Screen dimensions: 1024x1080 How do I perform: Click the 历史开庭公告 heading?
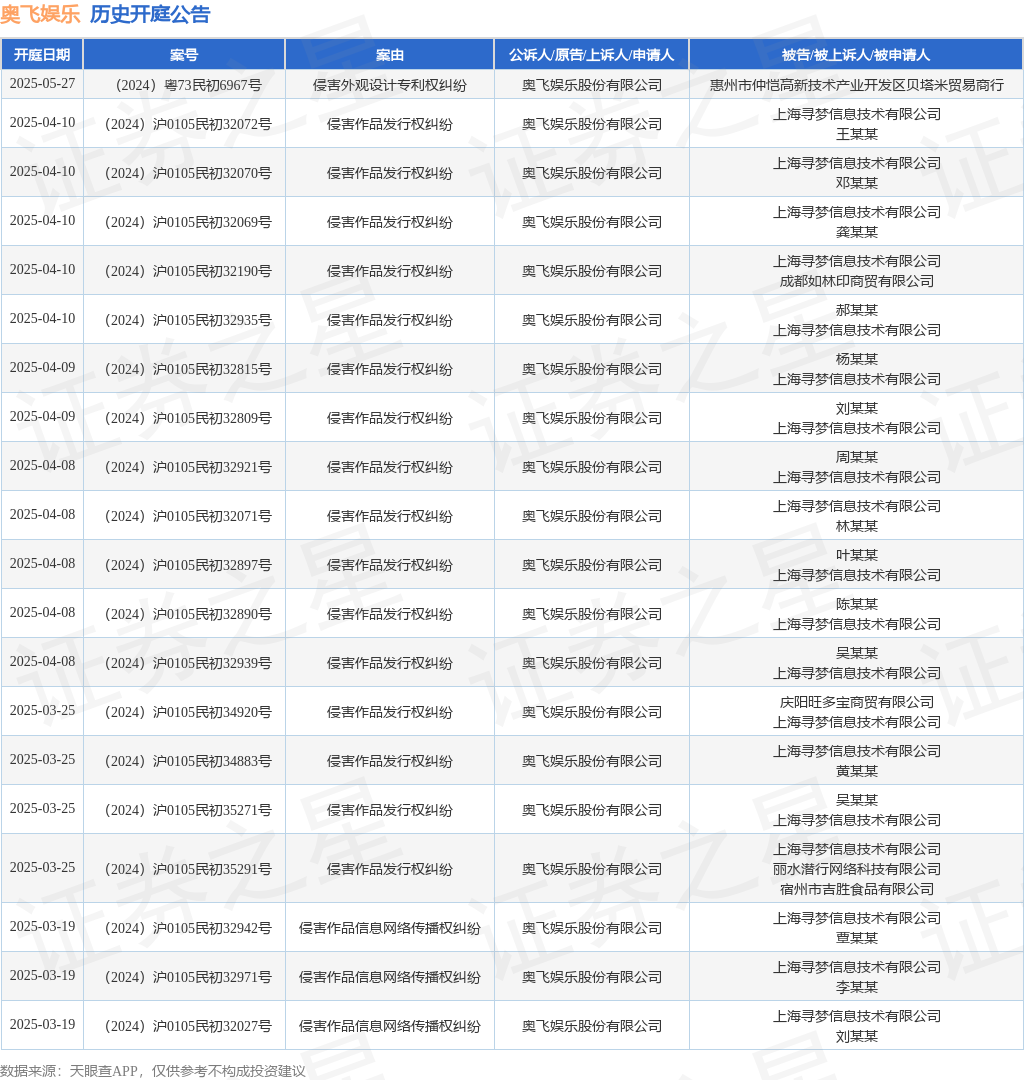tap(150, 14)
